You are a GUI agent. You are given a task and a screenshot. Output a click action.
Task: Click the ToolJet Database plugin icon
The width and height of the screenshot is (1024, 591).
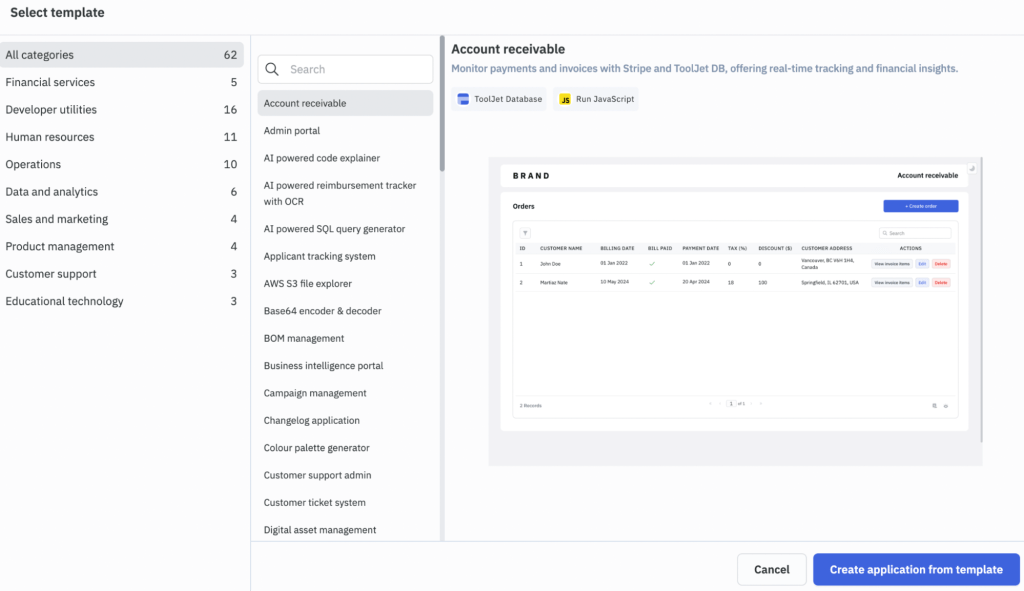coord(463,99)
